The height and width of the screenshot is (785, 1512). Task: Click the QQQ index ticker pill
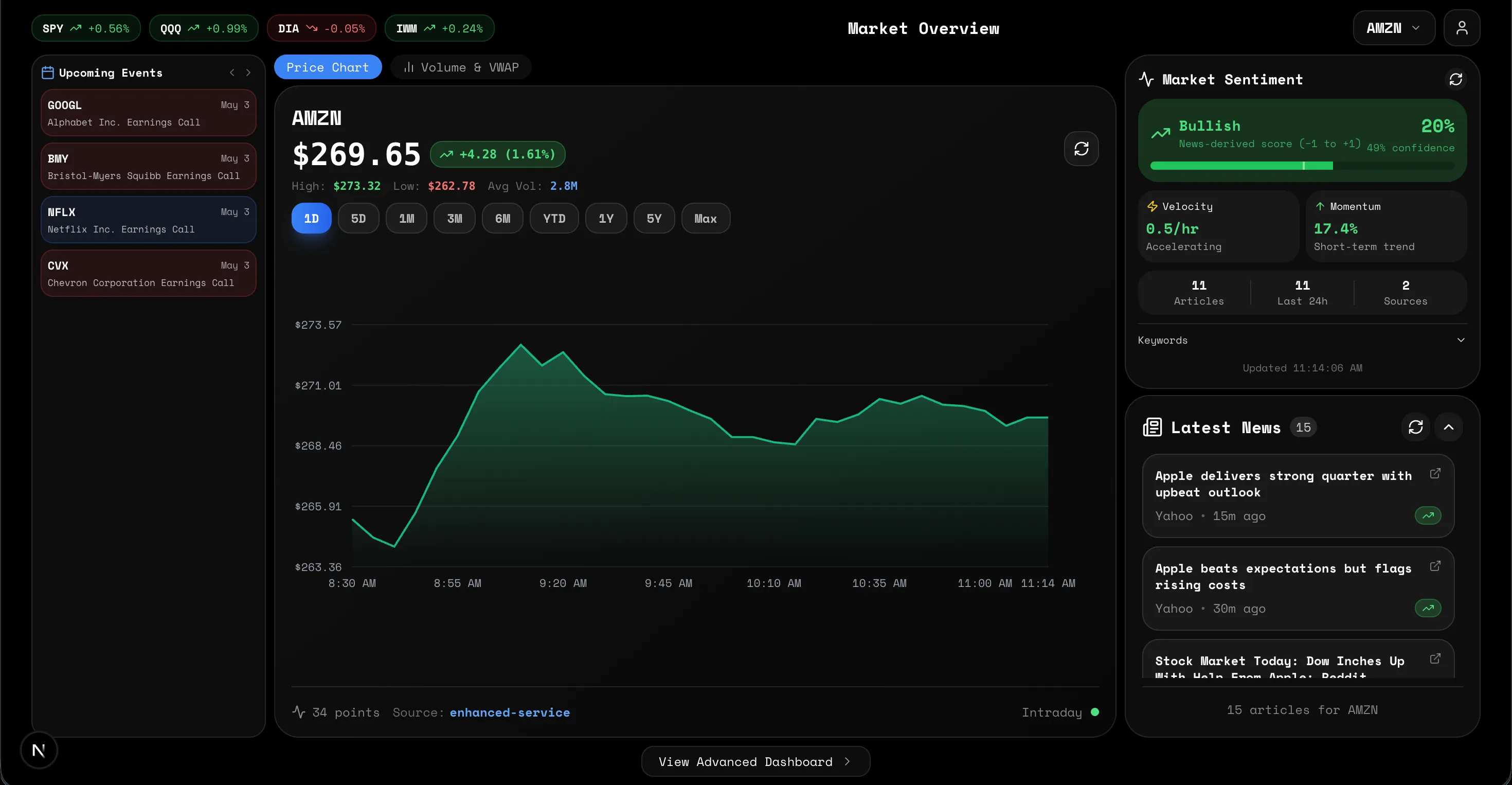click(204, 28)
